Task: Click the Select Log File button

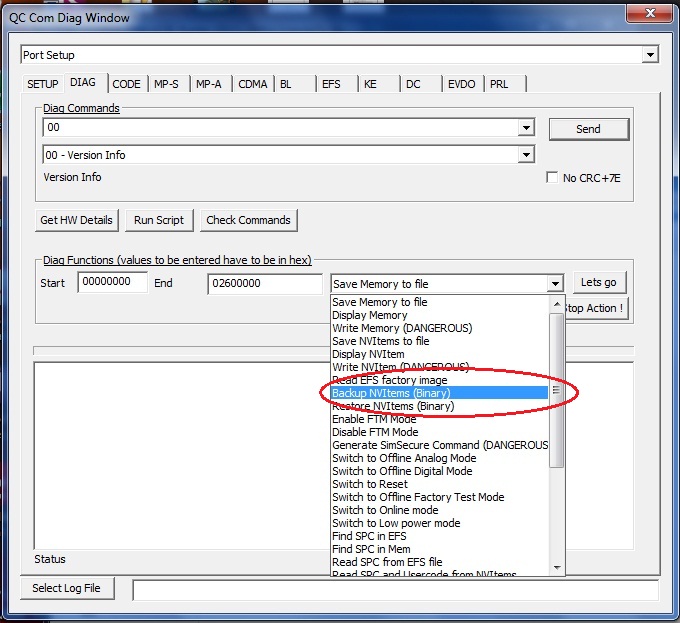Action: pos(67,588)
